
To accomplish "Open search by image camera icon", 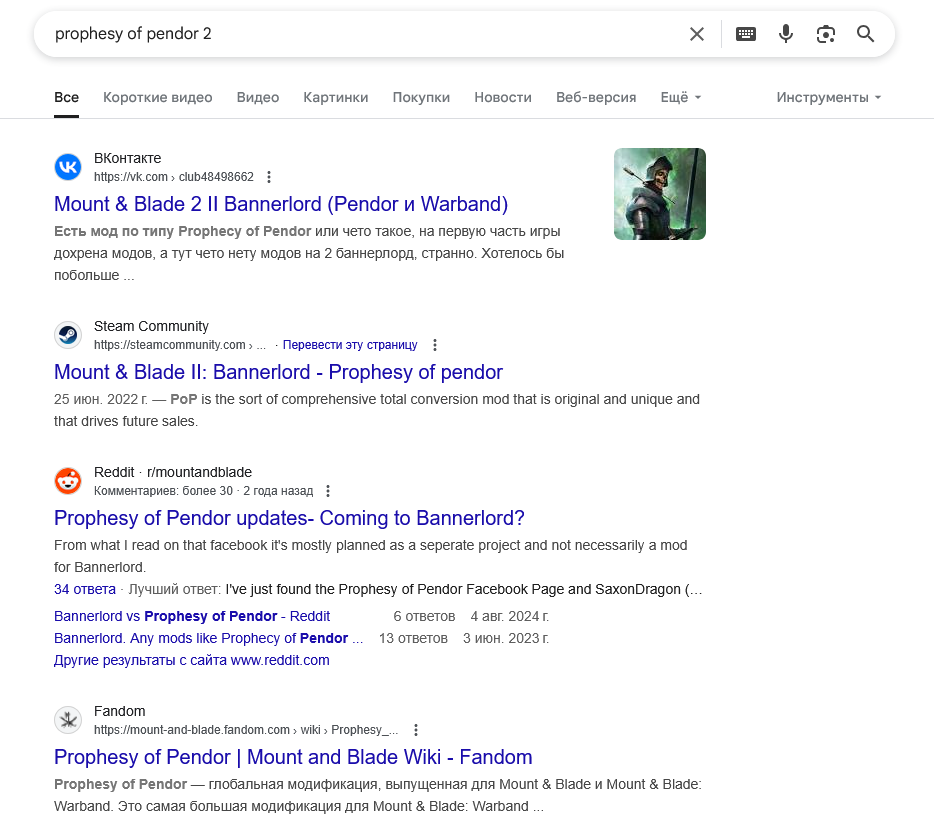I will tap(826, 34).
